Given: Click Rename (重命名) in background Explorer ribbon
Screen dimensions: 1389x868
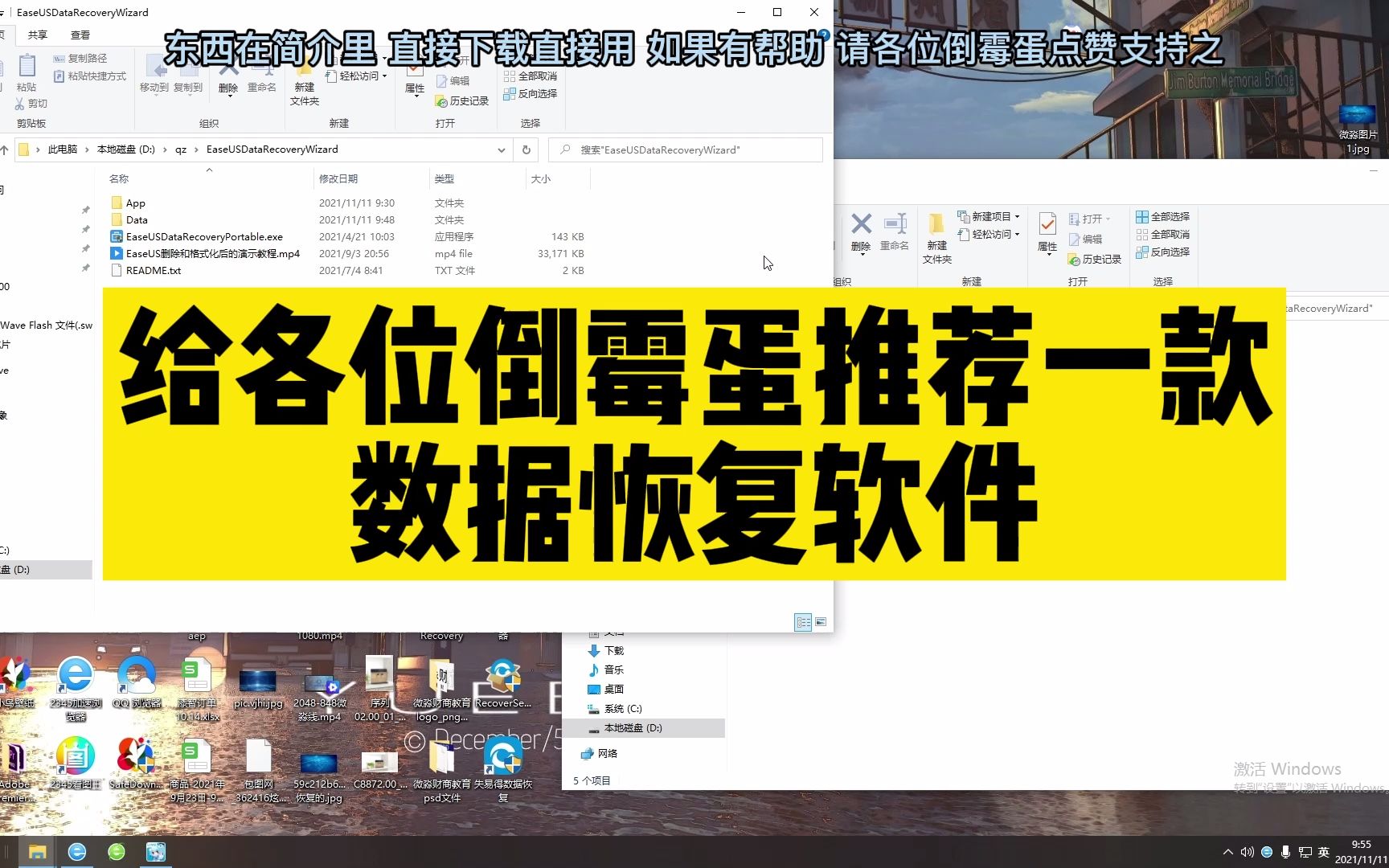Looking at the screenshot, I should tap(895, 232).
